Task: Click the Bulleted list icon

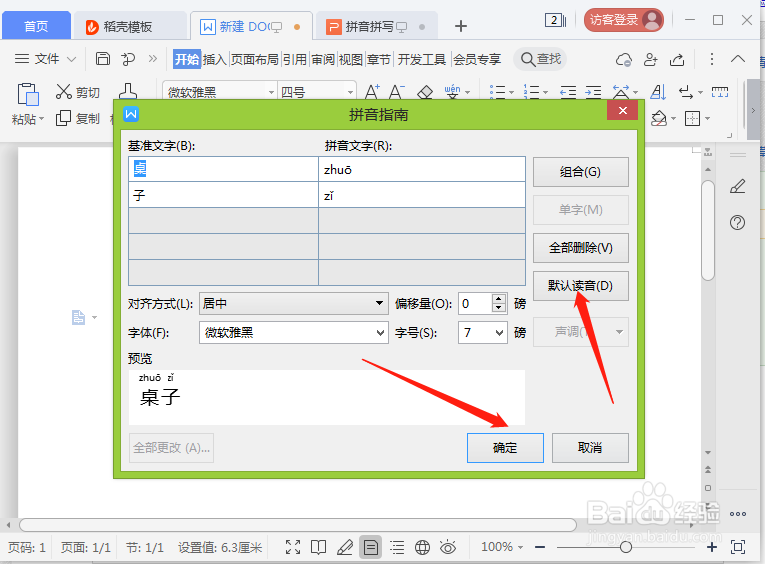Action: pos(498,92)
